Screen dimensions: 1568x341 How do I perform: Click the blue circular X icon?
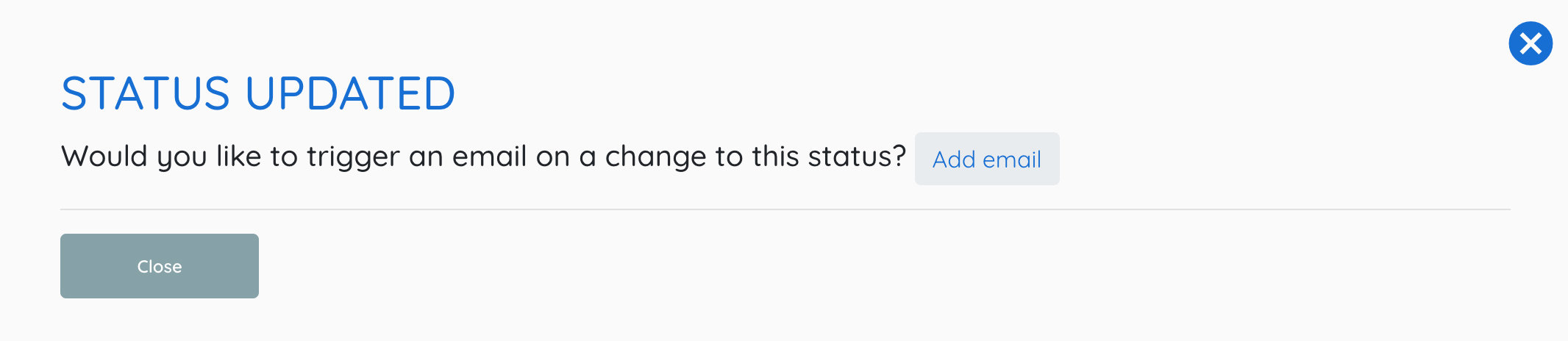click(1530, 43)
